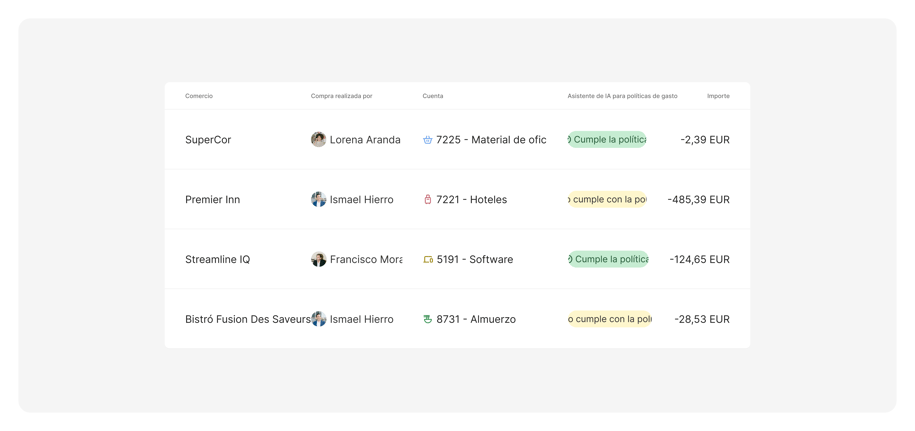Click the yellow policy badge in Bistró Fusion row

pos(610,319)
